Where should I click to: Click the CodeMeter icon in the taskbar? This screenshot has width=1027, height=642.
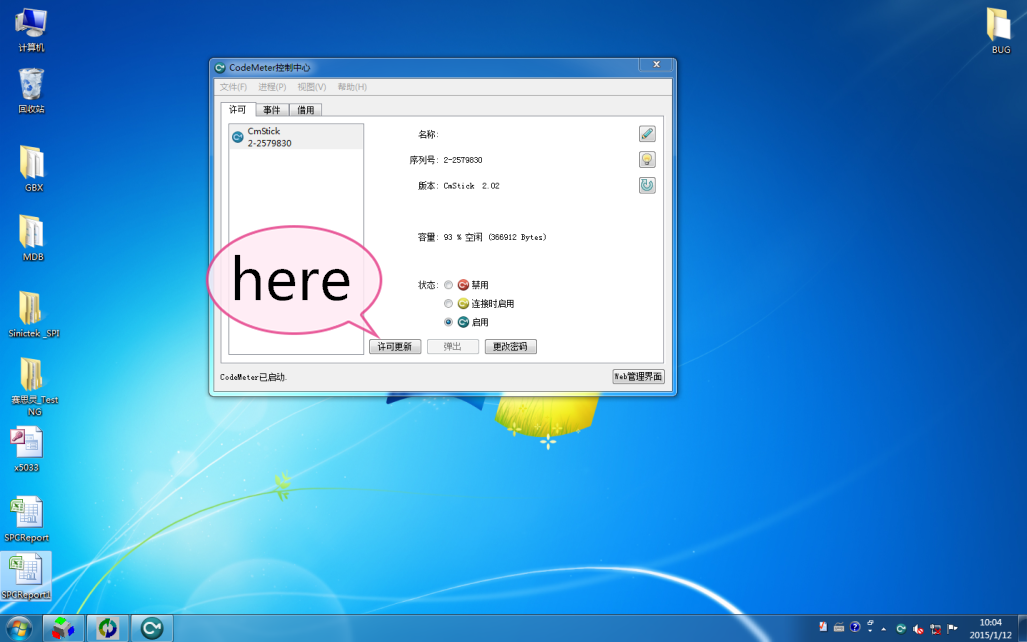(152, 628)
